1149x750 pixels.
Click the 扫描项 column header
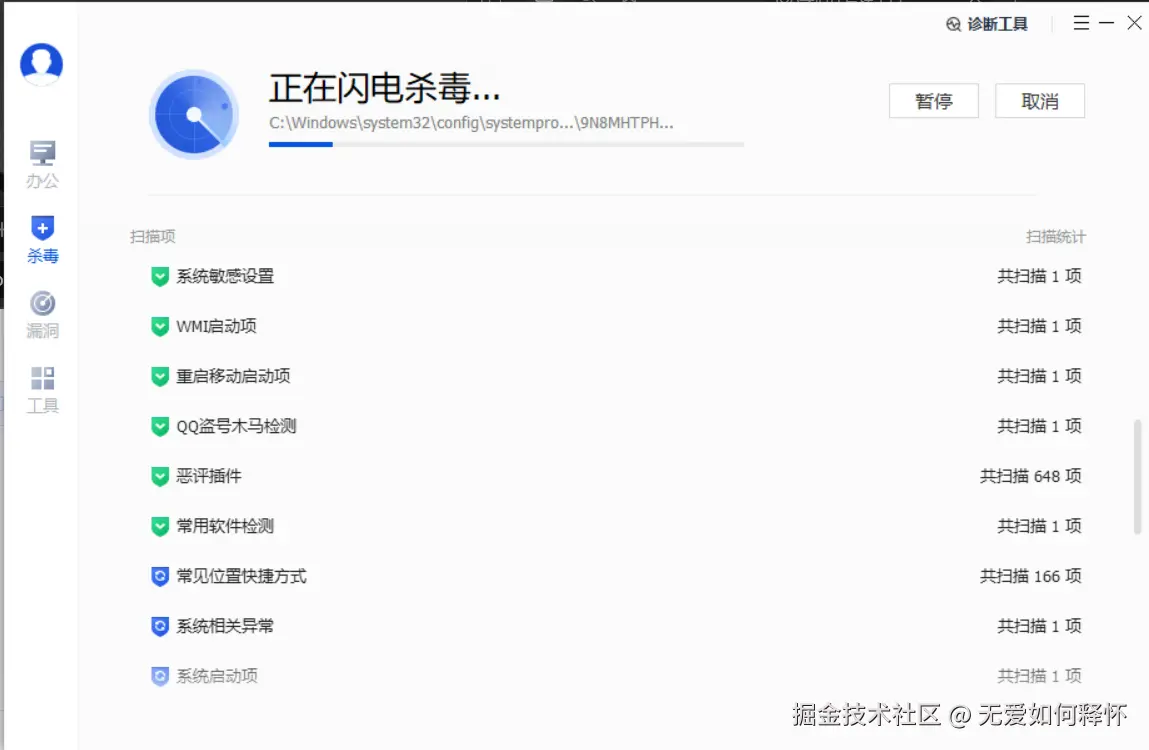[x=152, y=237]
